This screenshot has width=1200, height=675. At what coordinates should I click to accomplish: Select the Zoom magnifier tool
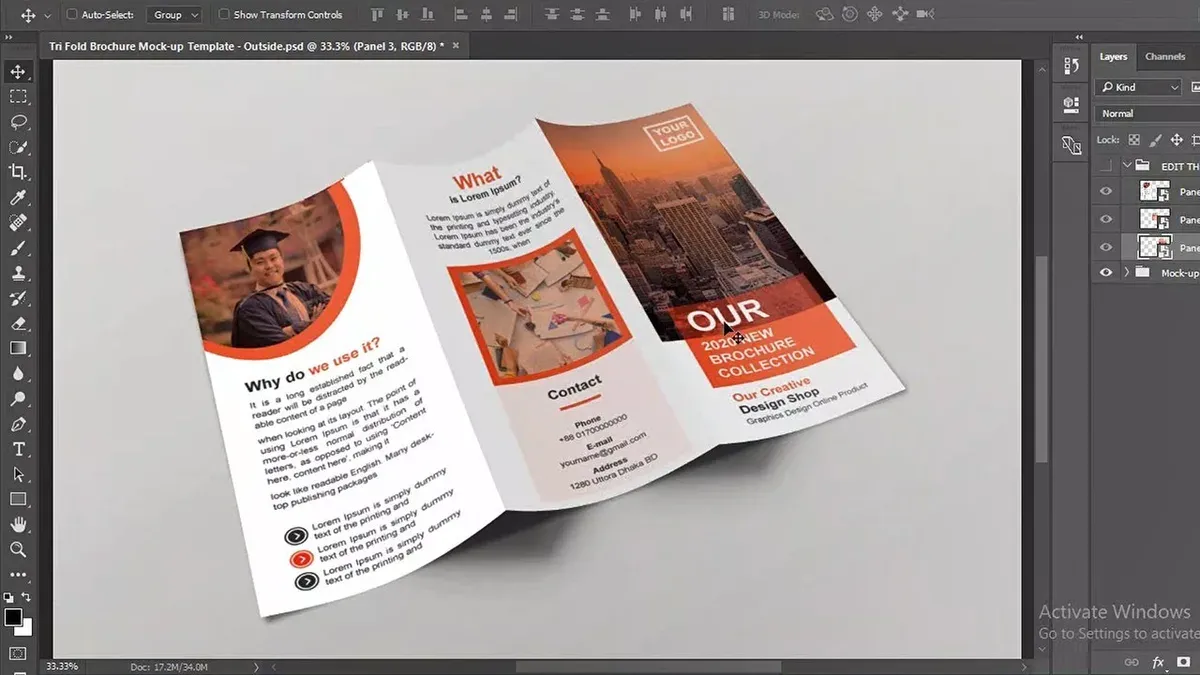(x=18, y=549)
